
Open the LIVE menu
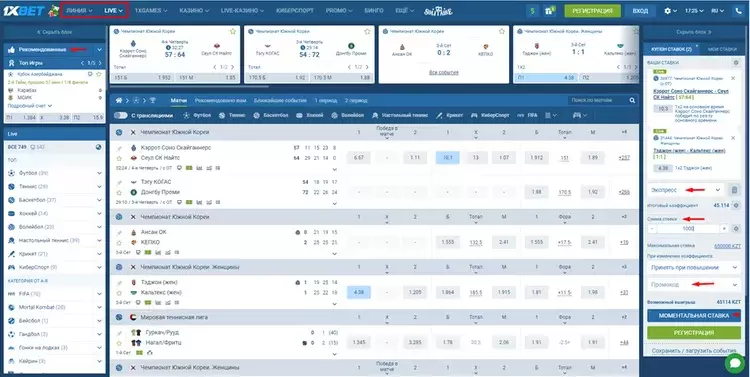[x=113, y=11]
